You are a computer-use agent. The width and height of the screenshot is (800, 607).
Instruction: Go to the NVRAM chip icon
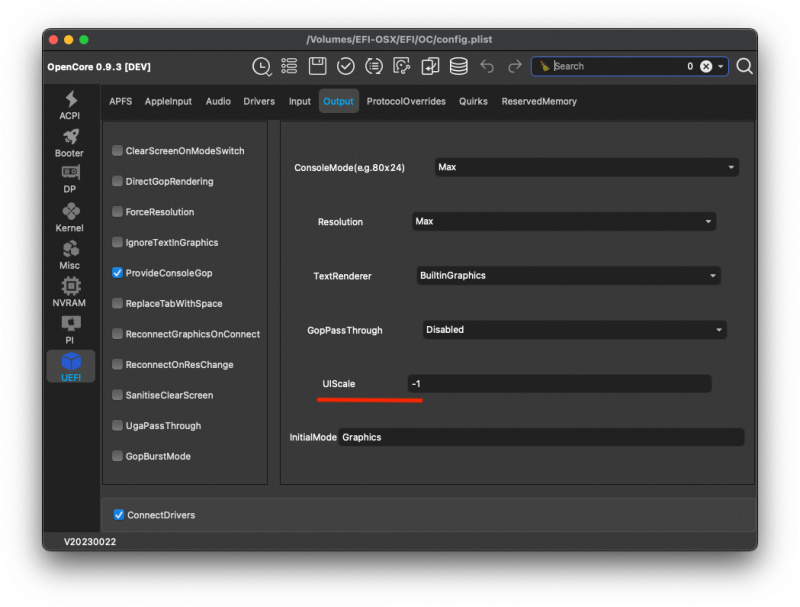point(70,292)
